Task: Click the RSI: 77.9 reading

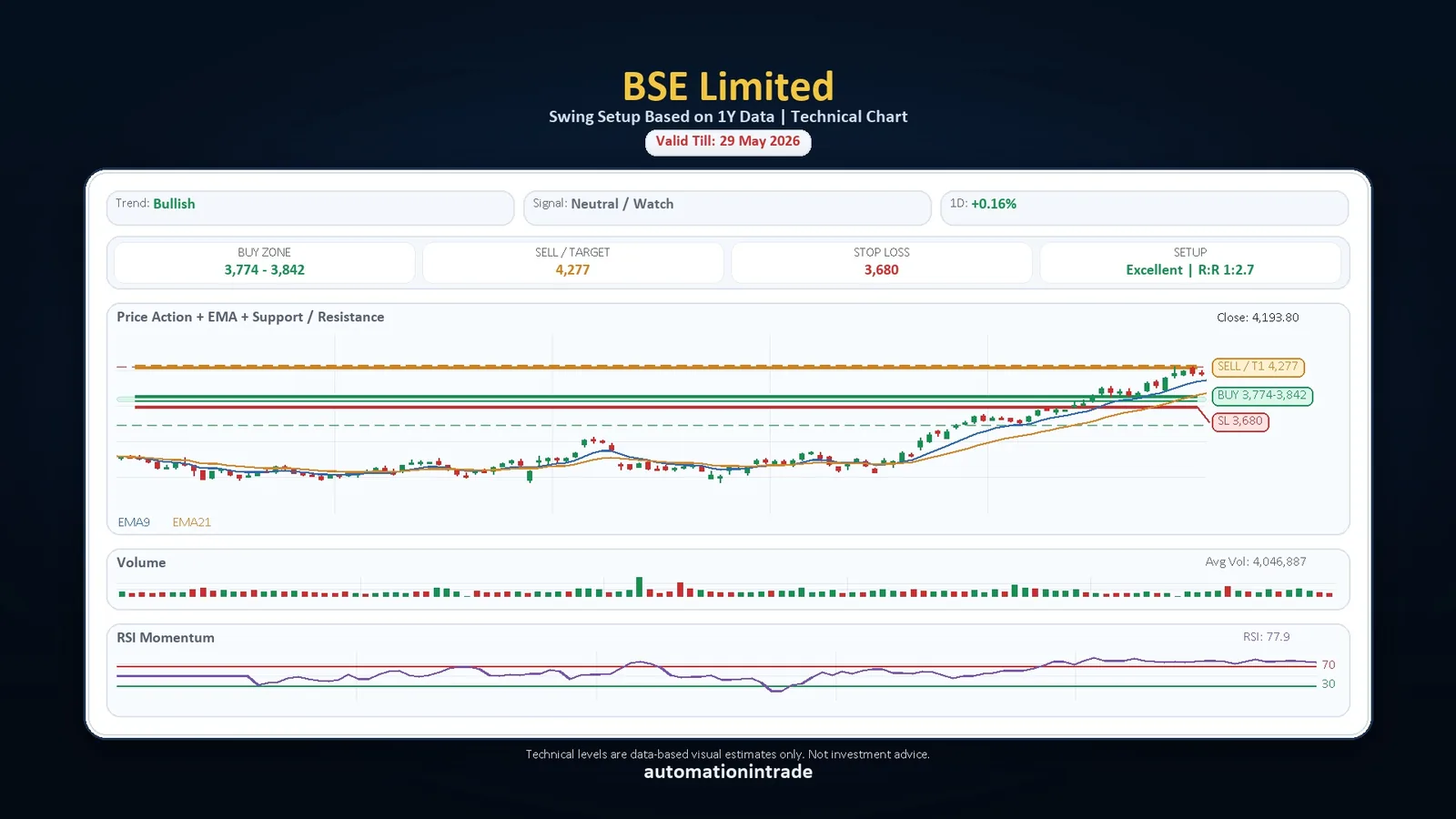Action: [1267, 637]
